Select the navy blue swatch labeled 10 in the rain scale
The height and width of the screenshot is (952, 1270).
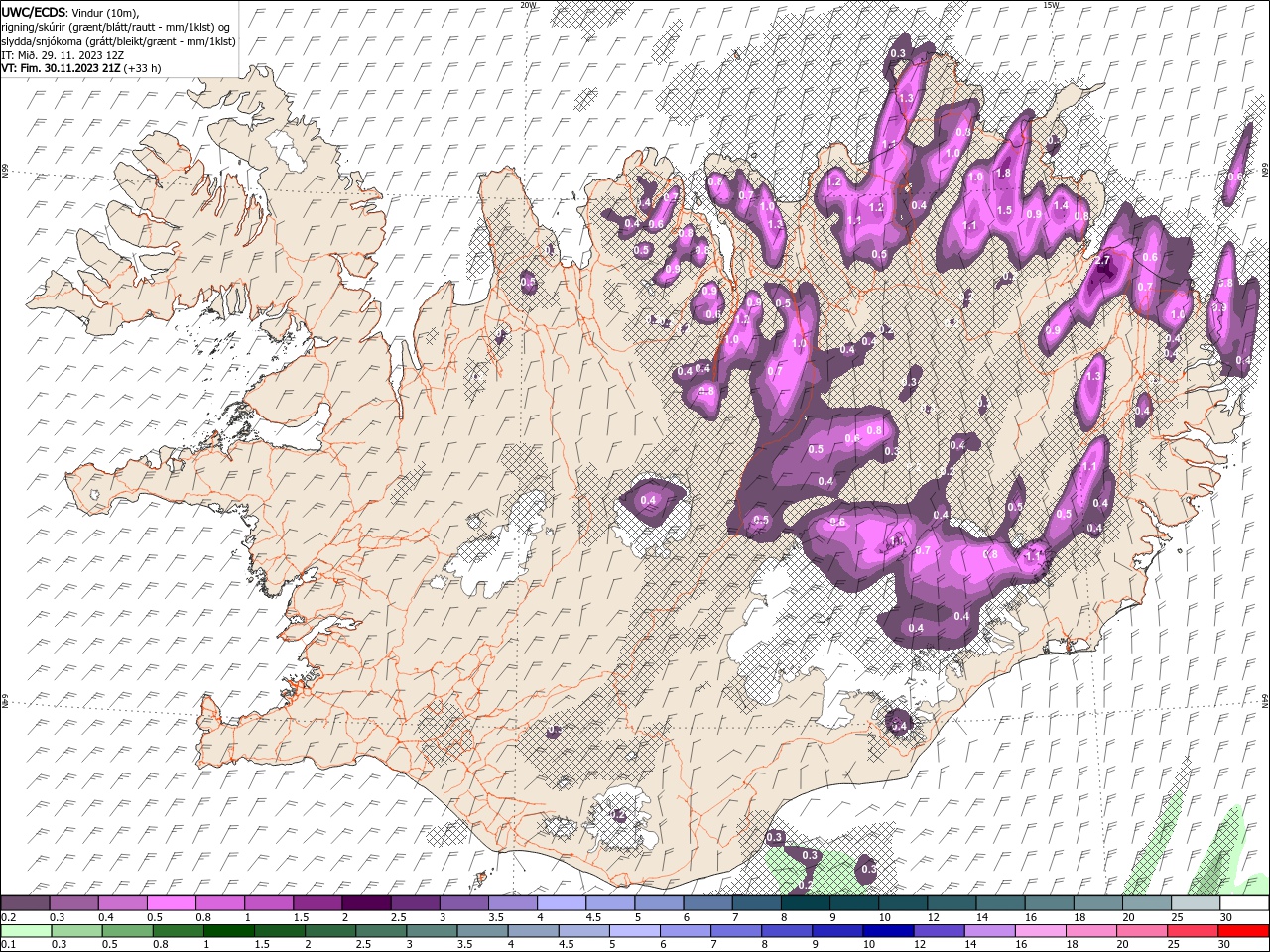(x=888, y=931)
